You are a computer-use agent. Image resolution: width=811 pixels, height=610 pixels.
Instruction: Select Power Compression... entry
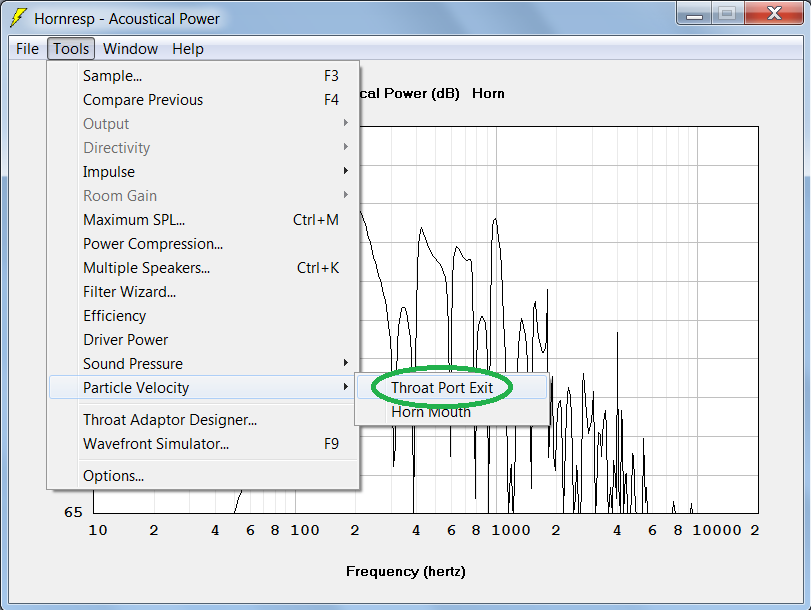[x=204, y=244]
